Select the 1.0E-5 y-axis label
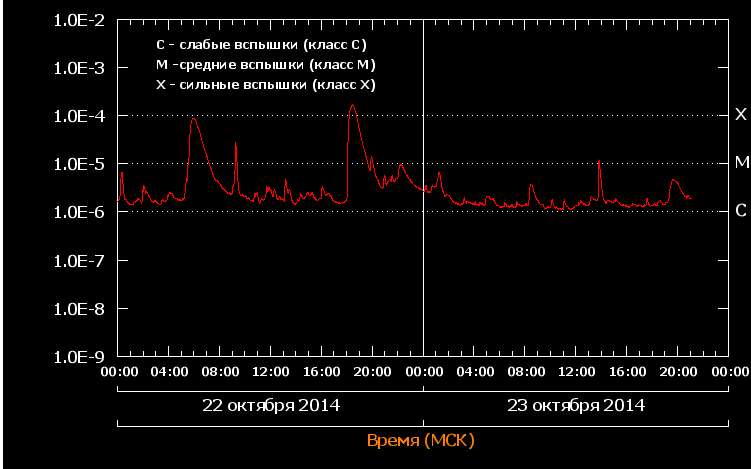Screen dimensions: 751x469 click(x=79, y=164)
